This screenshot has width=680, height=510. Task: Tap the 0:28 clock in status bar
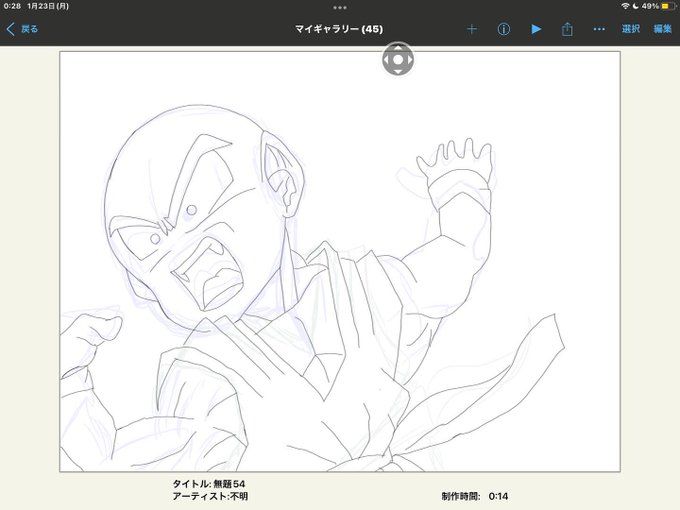click(12, 6)
